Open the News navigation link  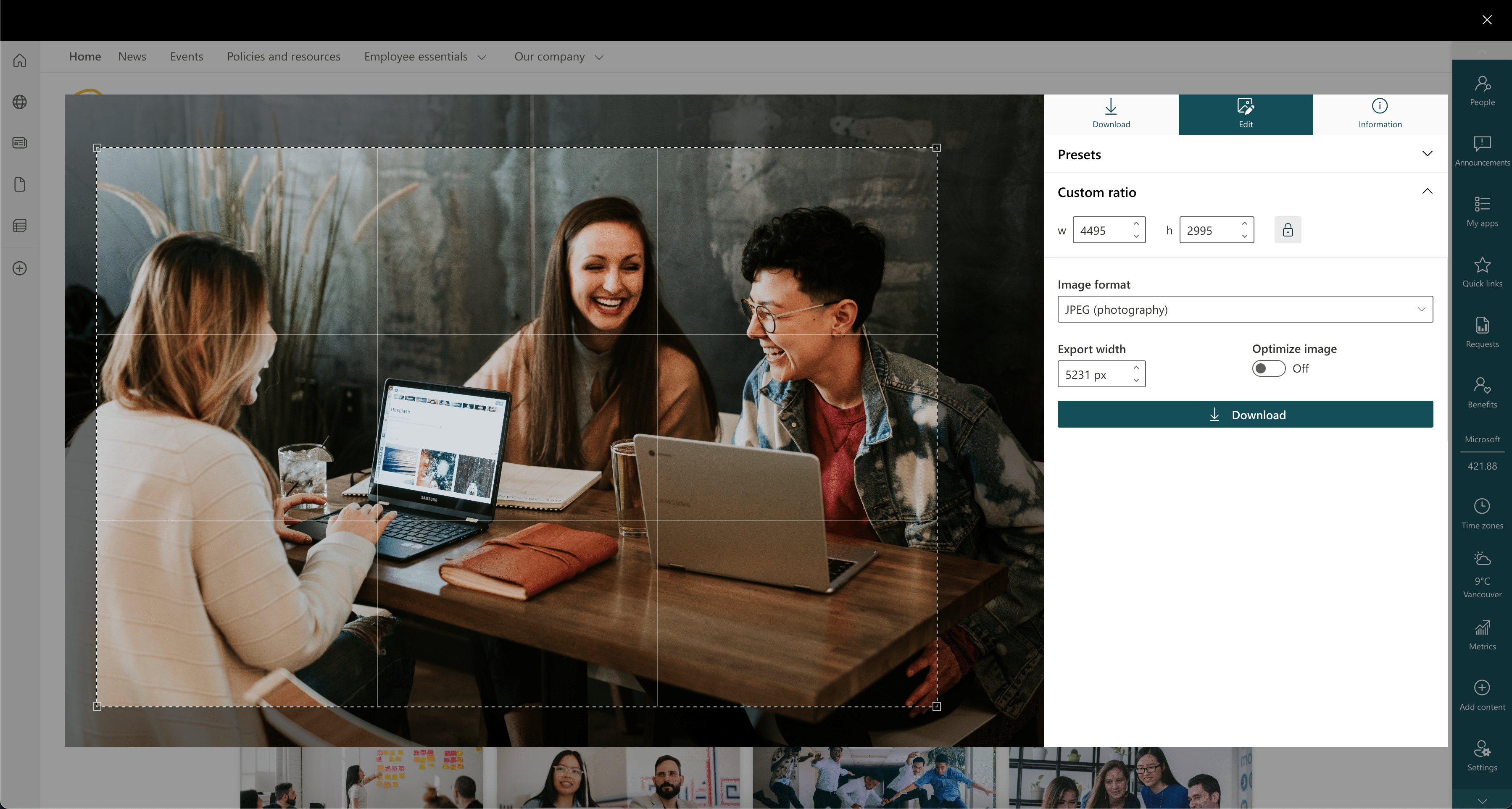[x=132, y=56]
